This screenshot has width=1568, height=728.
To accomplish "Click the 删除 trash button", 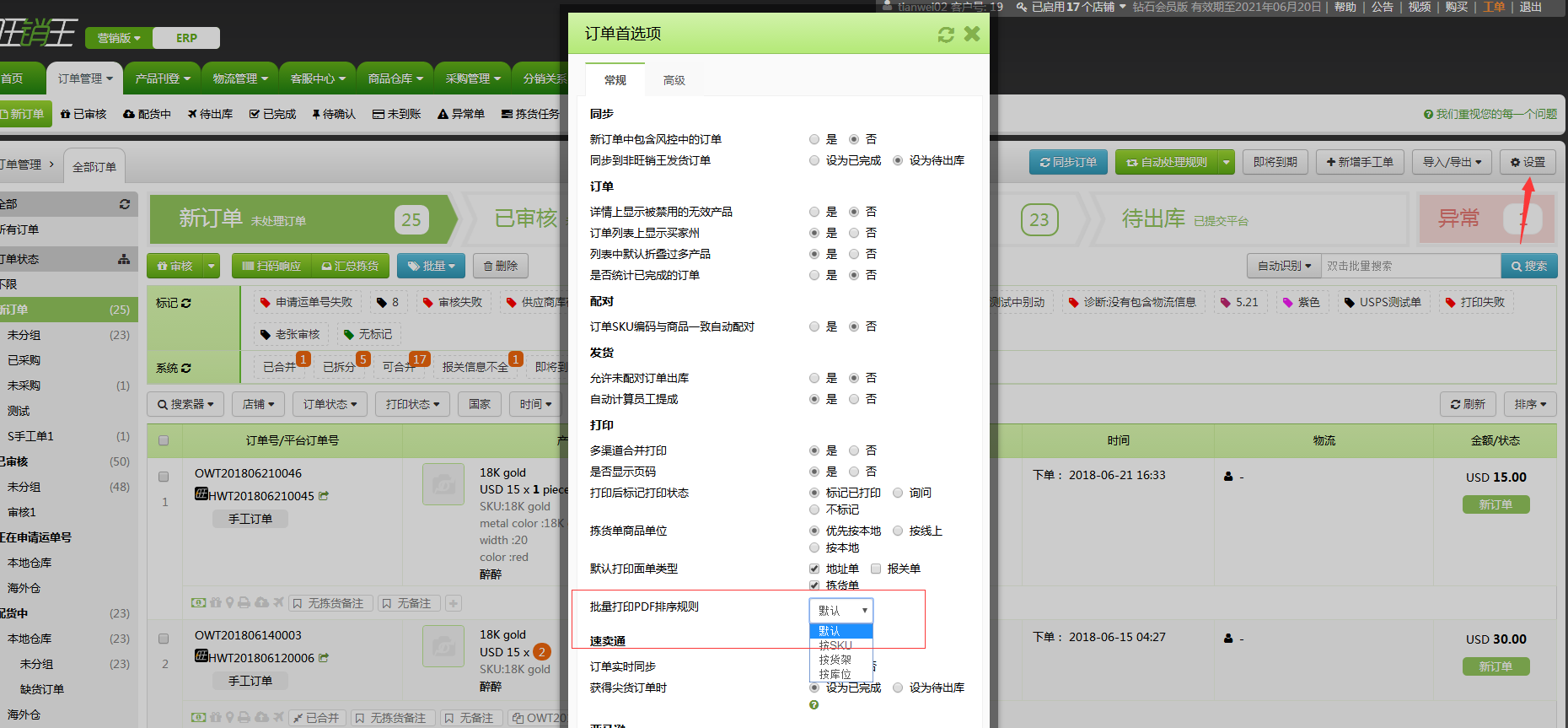I will click(x=501, y=266).
